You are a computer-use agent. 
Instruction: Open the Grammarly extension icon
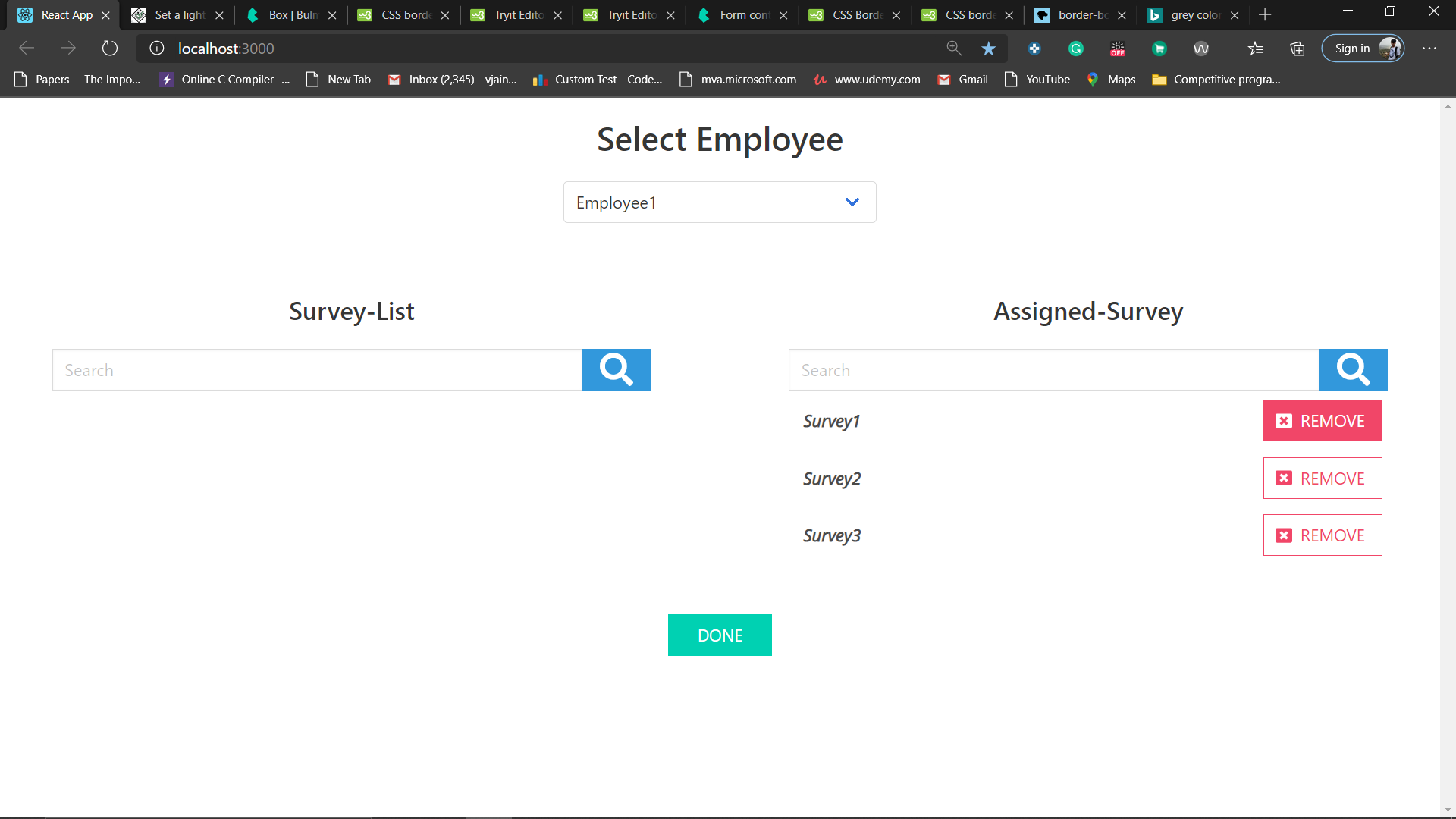[1075, 49]
